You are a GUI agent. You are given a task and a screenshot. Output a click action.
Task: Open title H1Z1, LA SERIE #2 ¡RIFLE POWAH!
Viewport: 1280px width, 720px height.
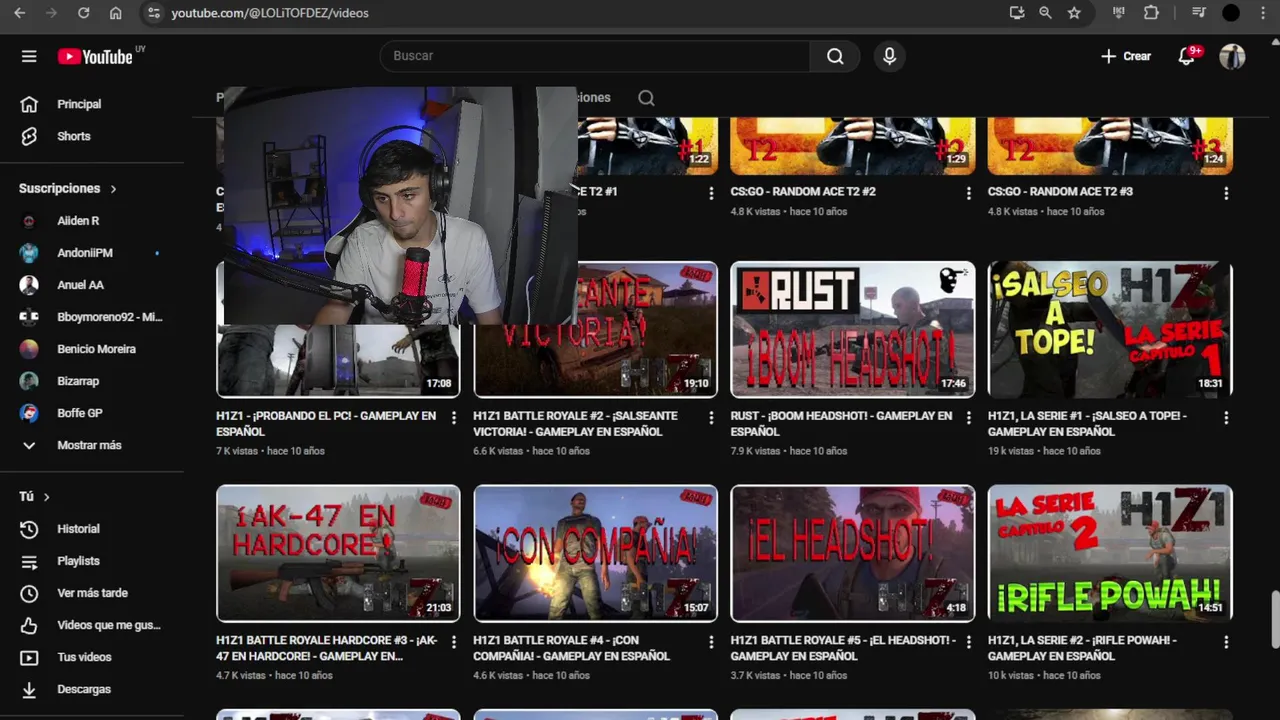(x=1082, y=648)
